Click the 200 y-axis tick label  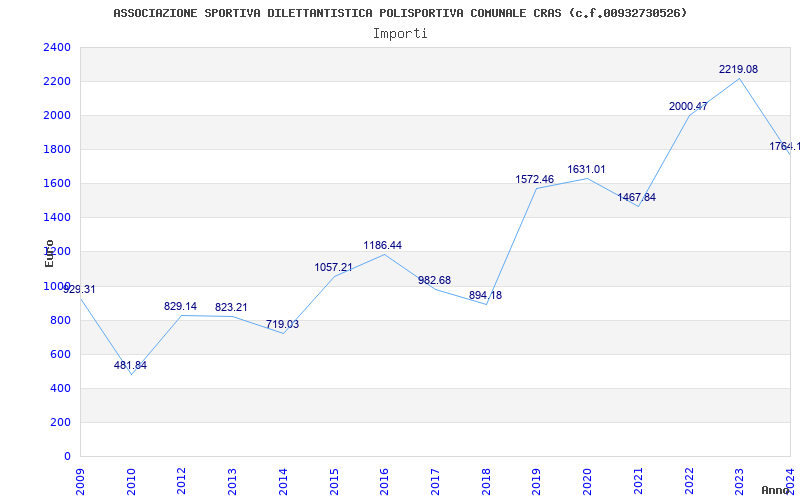click(x=60, y=422)
